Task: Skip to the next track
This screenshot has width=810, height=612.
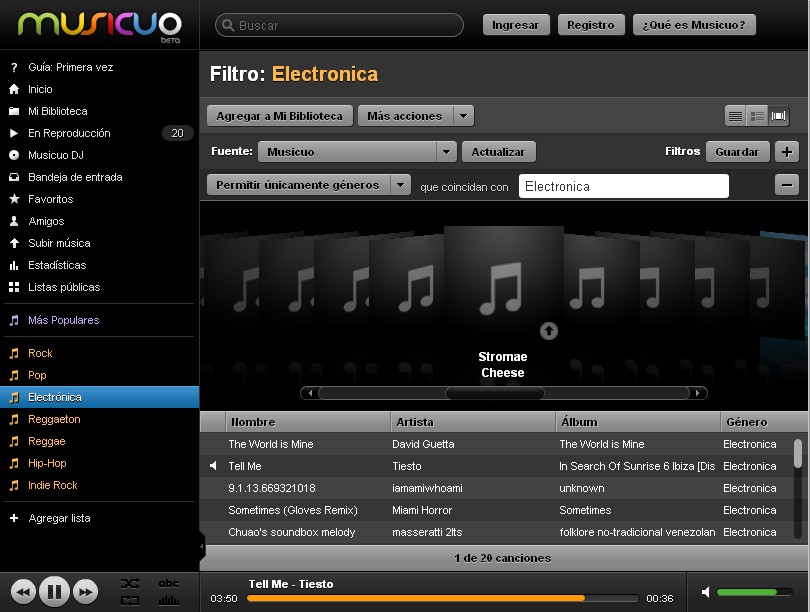Action: click(x=85, y=592)
